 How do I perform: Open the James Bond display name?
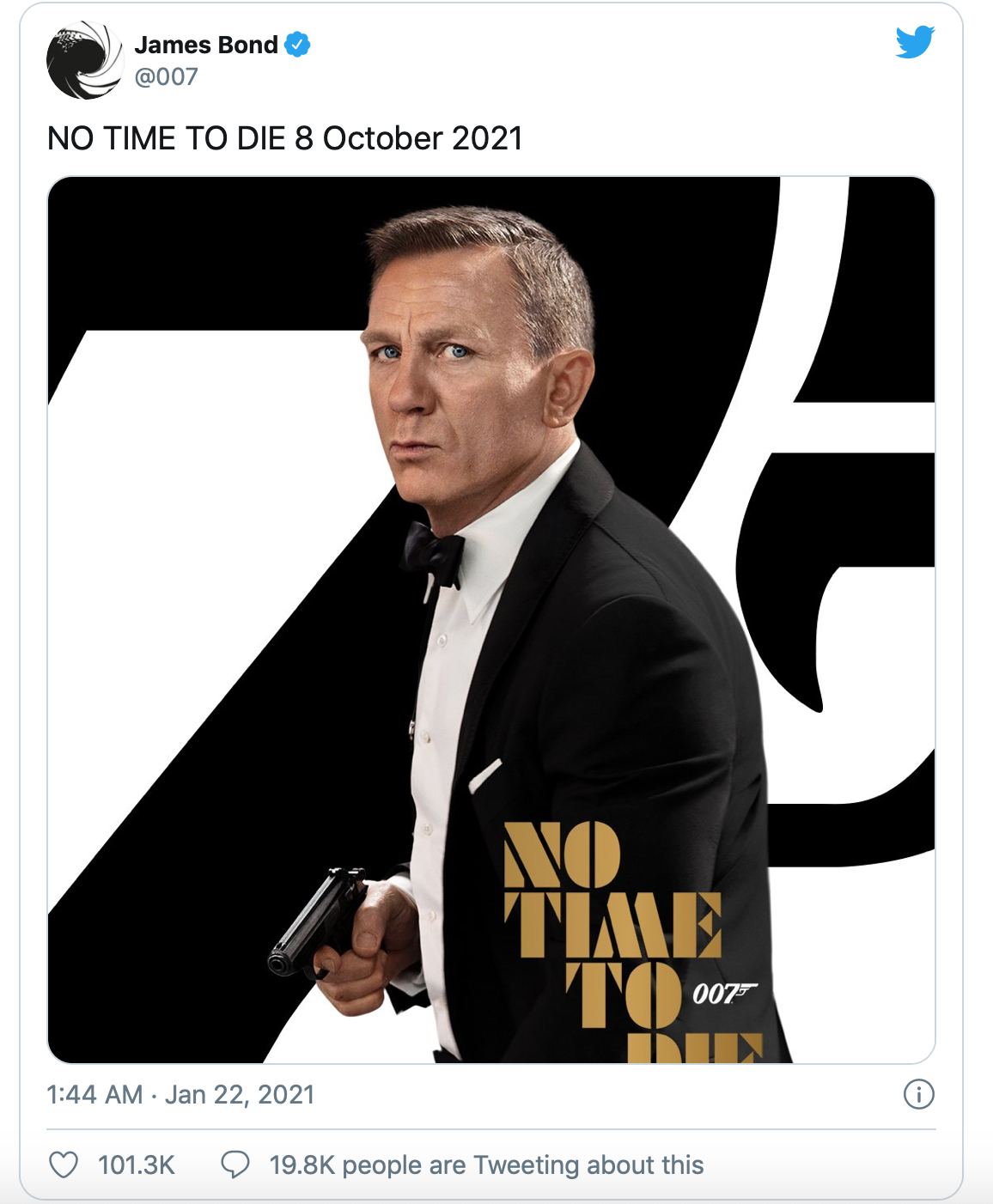(206, 45)
